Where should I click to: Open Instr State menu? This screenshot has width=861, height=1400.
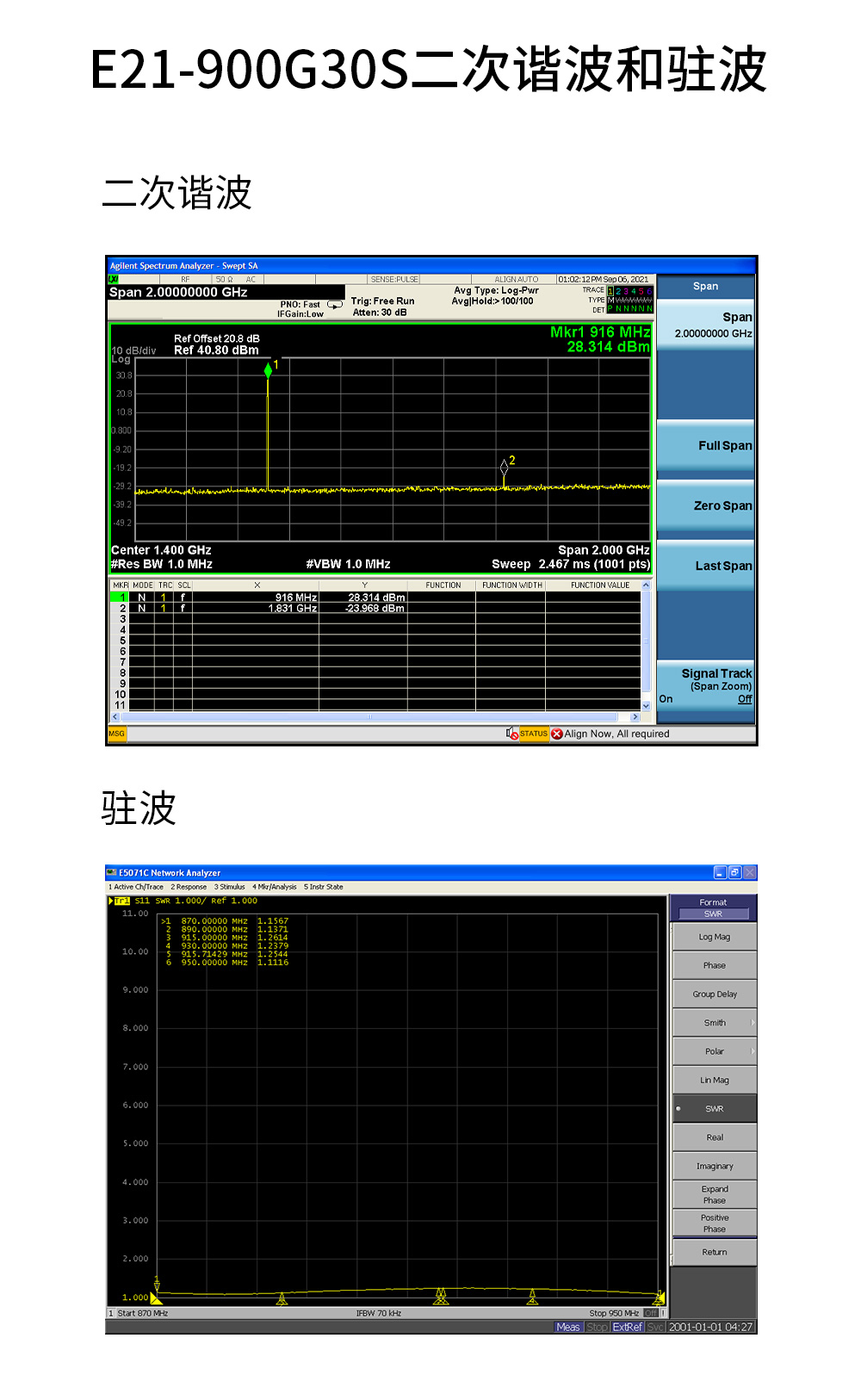[323, 887]
